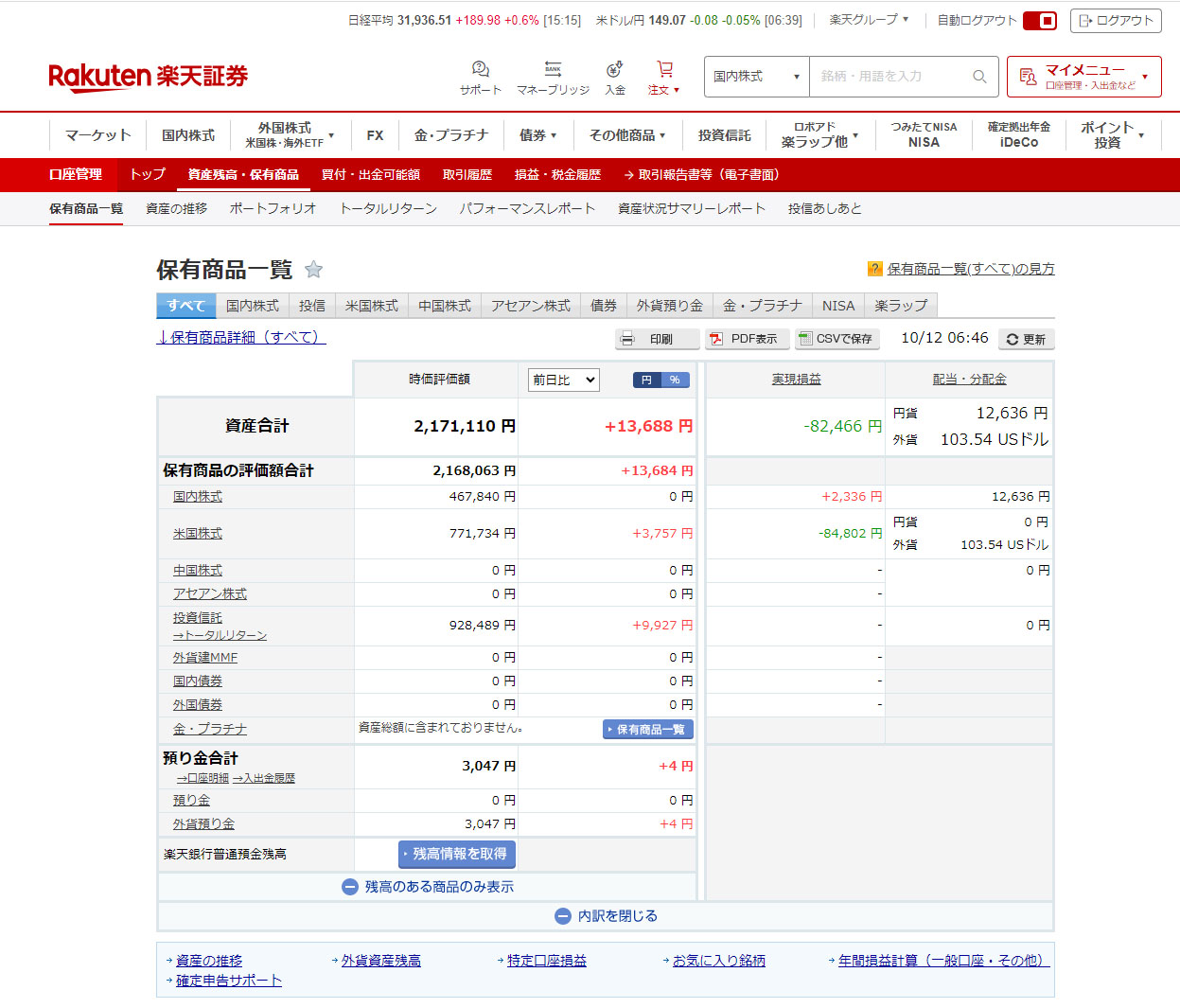Viewport: 1180px width, 1008px height.
Task: Switch display to 円 mode
Action: pos(646,380)
